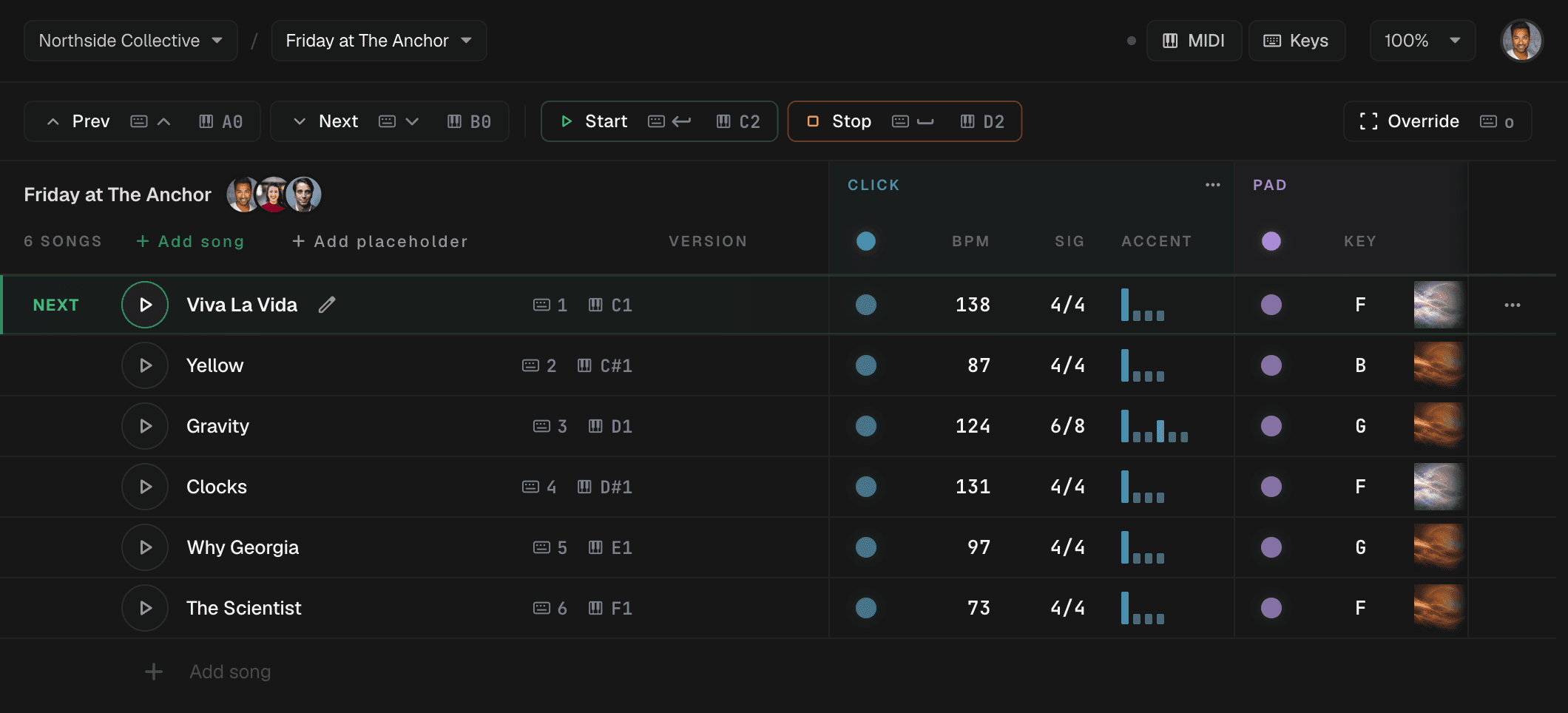This screenshot has height=713, width=1568.
Task: Select the Gravity song title
Action: [217, 426]
